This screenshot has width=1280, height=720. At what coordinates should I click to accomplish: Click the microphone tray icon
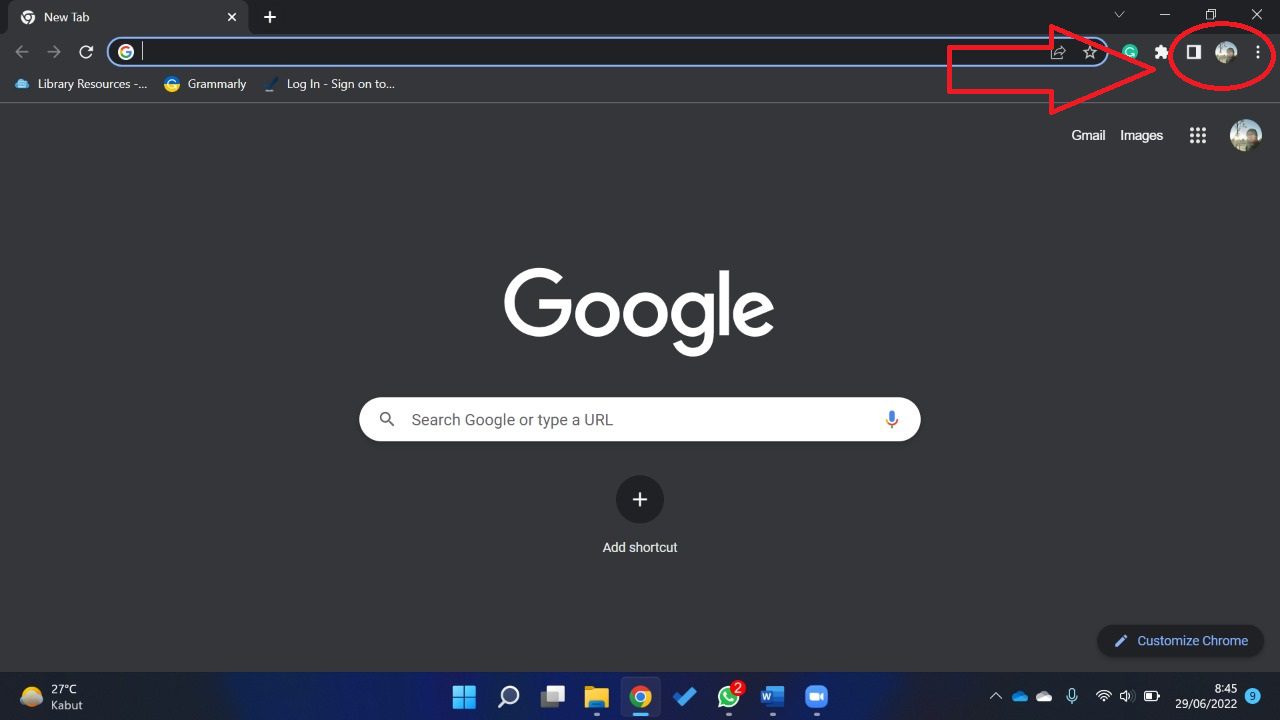[1071, 696]
